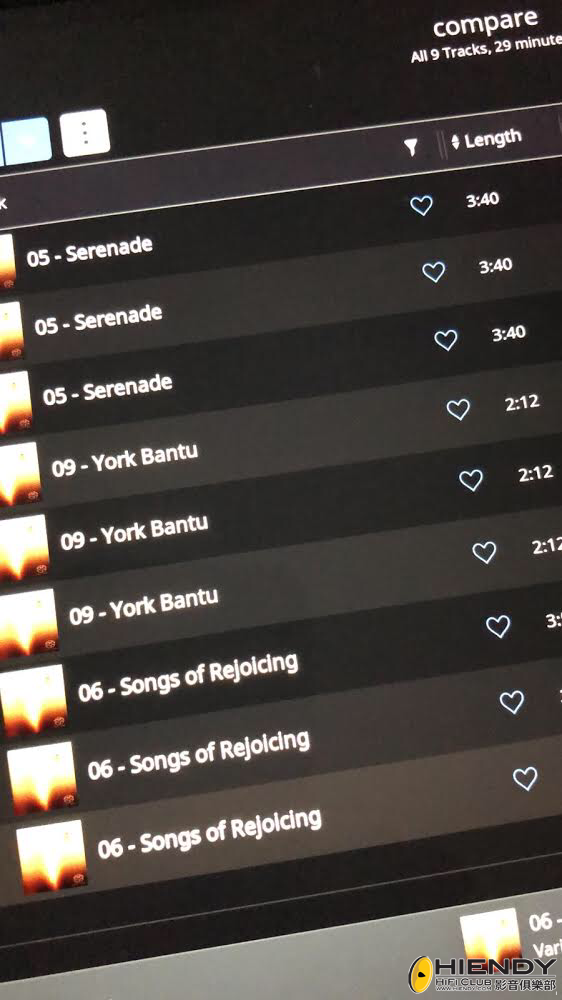Click the light blue toolbar button
562x1000 pixels.
click(26, 140)
